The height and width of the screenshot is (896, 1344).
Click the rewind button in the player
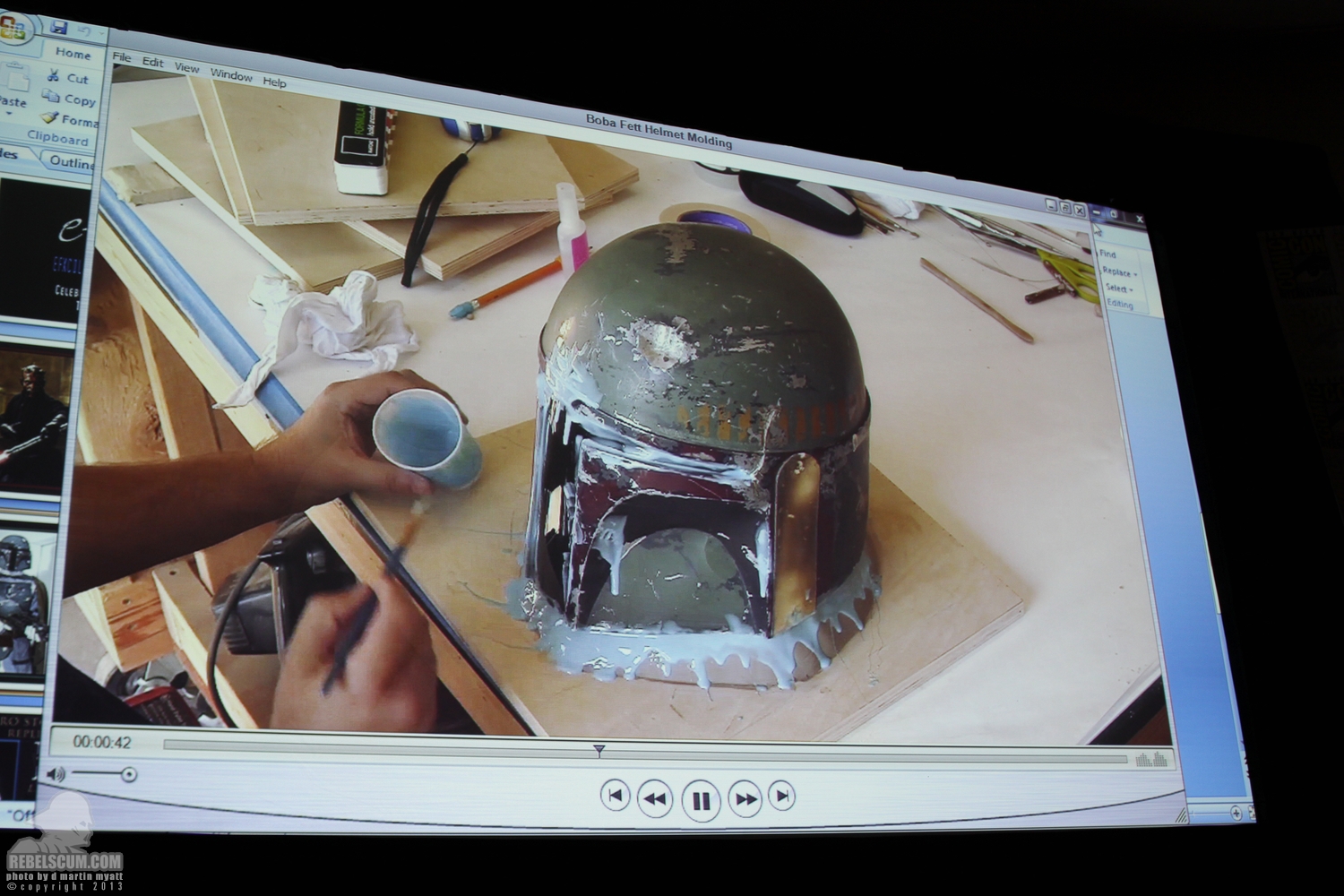coord(656,798)
